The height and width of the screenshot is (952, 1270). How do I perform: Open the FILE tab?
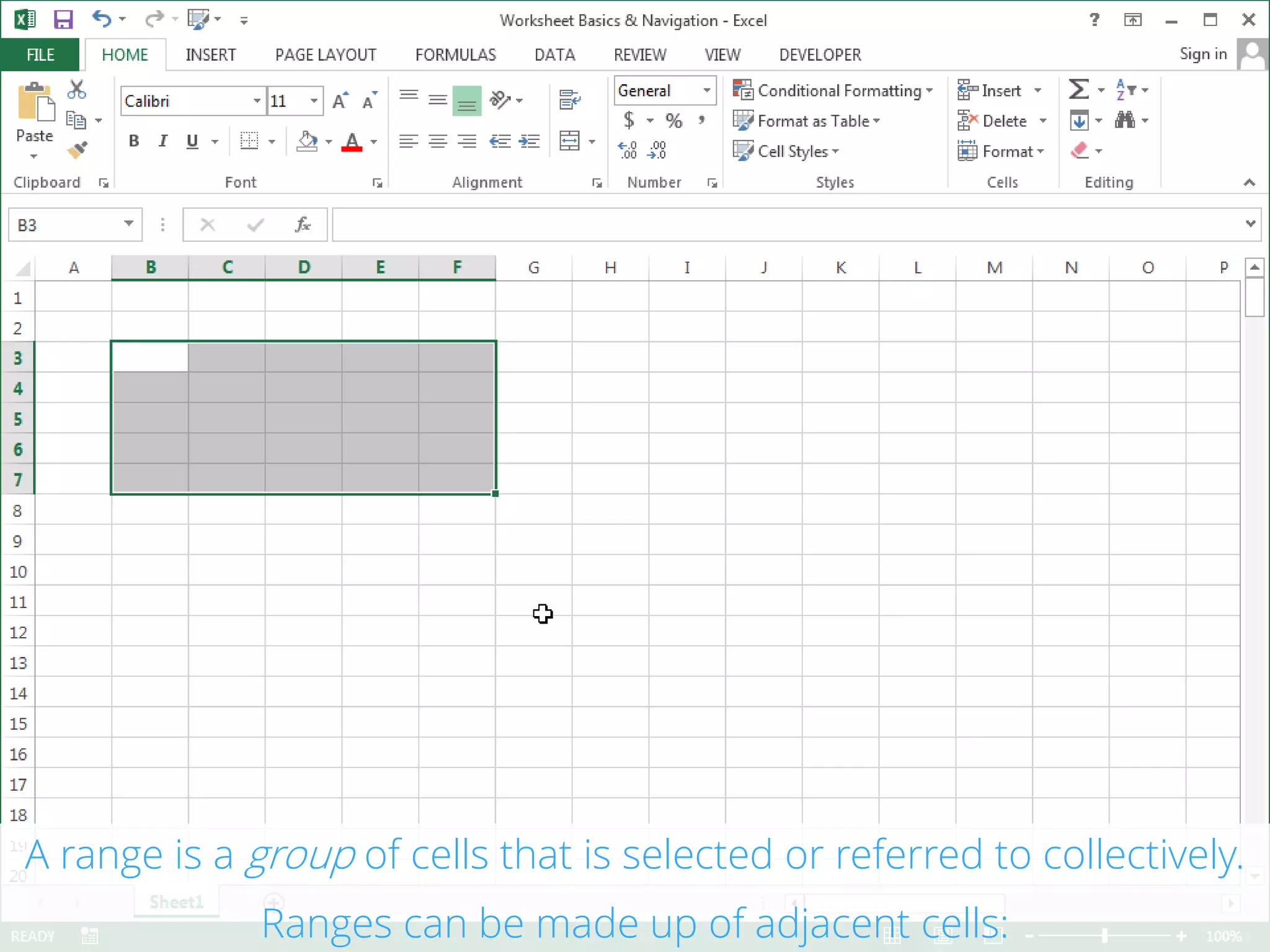[x=40, y=55]
